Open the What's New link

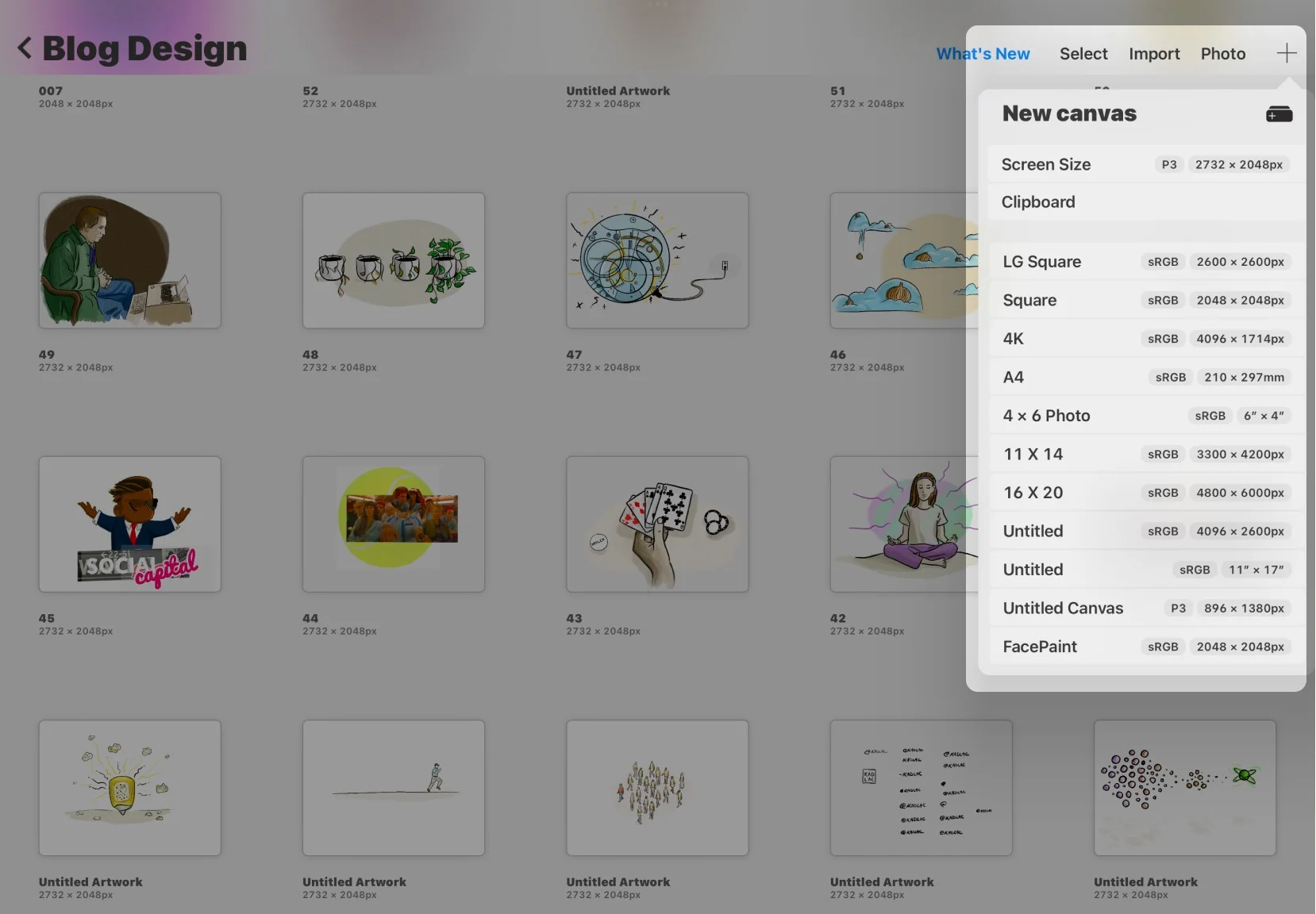pyautogui.click(x=983, y=54)
